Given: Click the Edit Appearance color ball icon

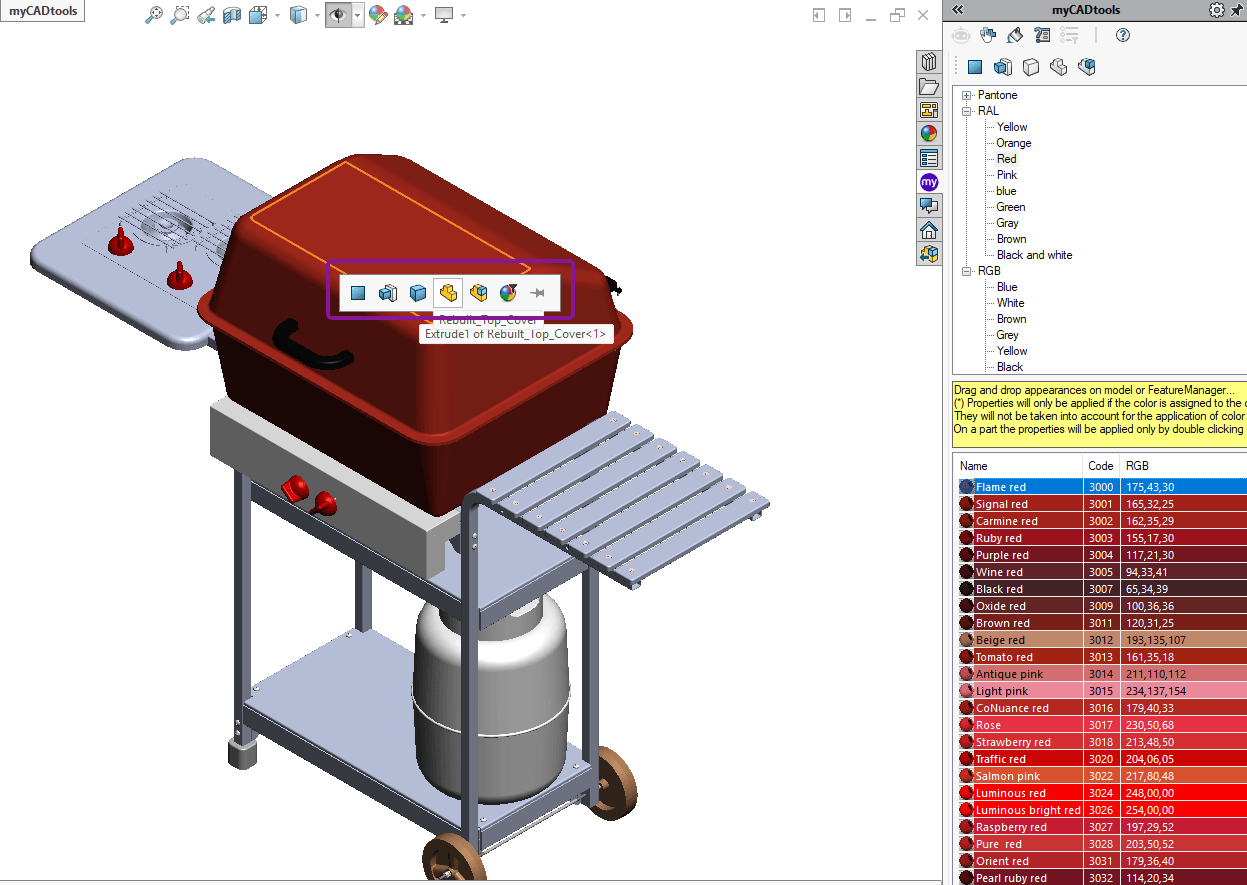Looking at the screenshot, I should 377,15.
